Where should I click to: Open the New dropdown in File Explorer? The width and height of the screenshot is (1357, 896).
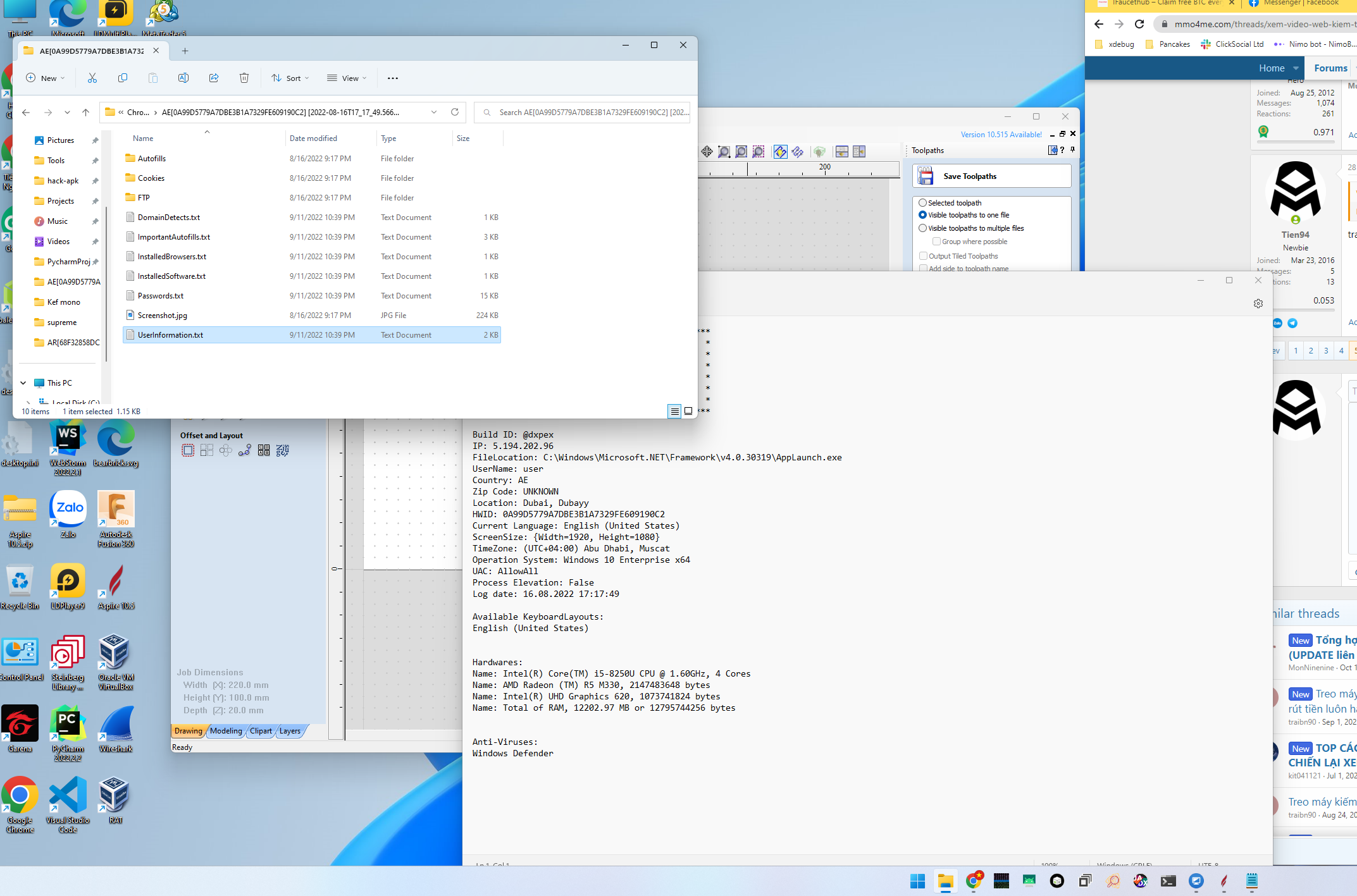click(45, 78)
